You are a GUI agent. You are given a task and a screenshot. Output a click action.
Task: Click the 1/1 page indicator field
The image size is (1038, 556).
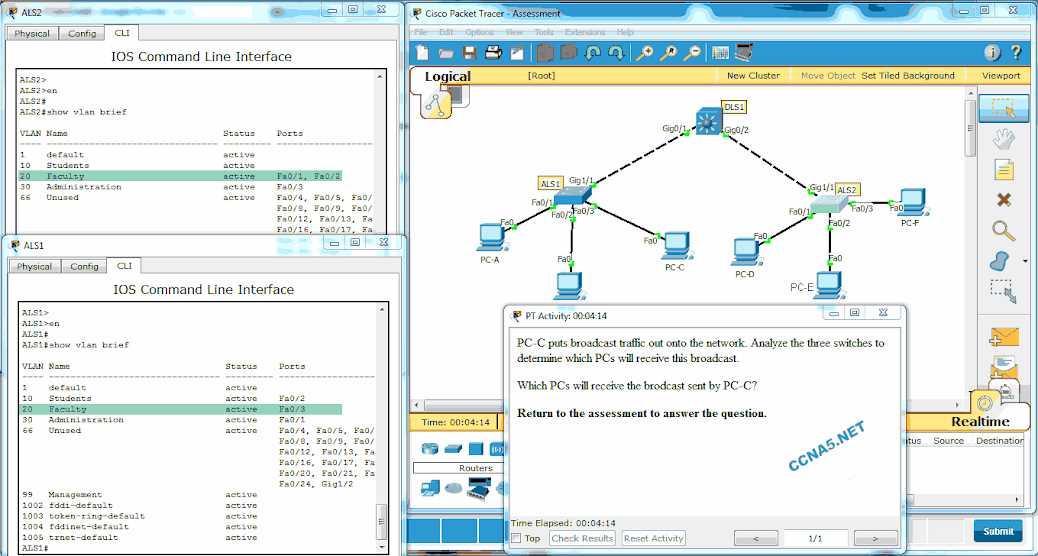(x=816, y=539)
